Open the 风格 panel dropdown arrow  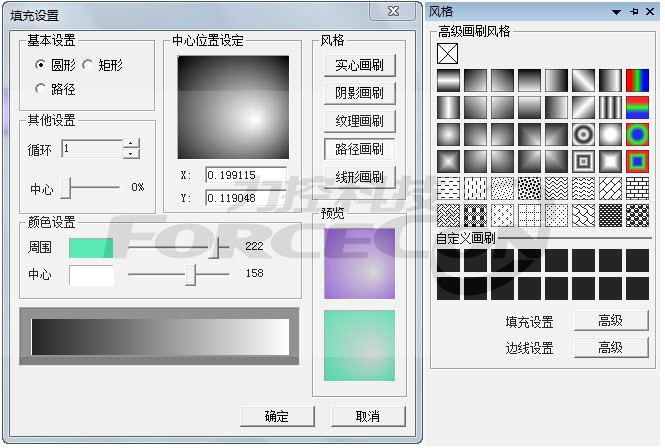[x=617, y=10]
